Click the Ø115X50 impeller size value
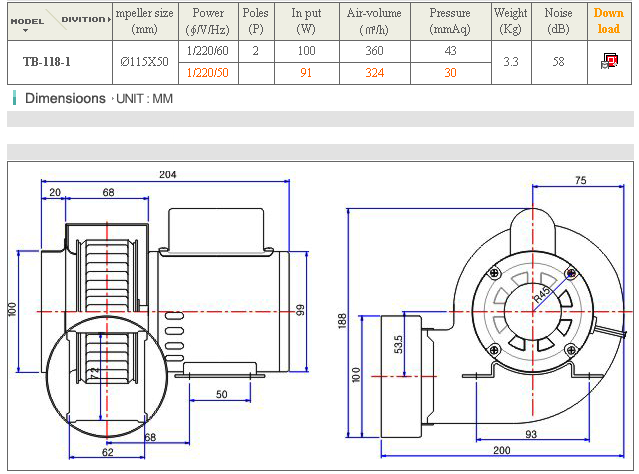This screenshot has height=474, width=639. (144, 62)
